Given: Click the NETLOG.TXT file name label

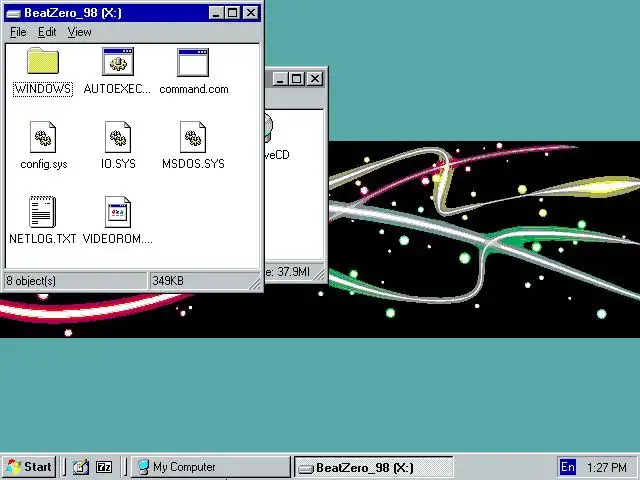Looking at the screenshot, I should pos(42,239).
